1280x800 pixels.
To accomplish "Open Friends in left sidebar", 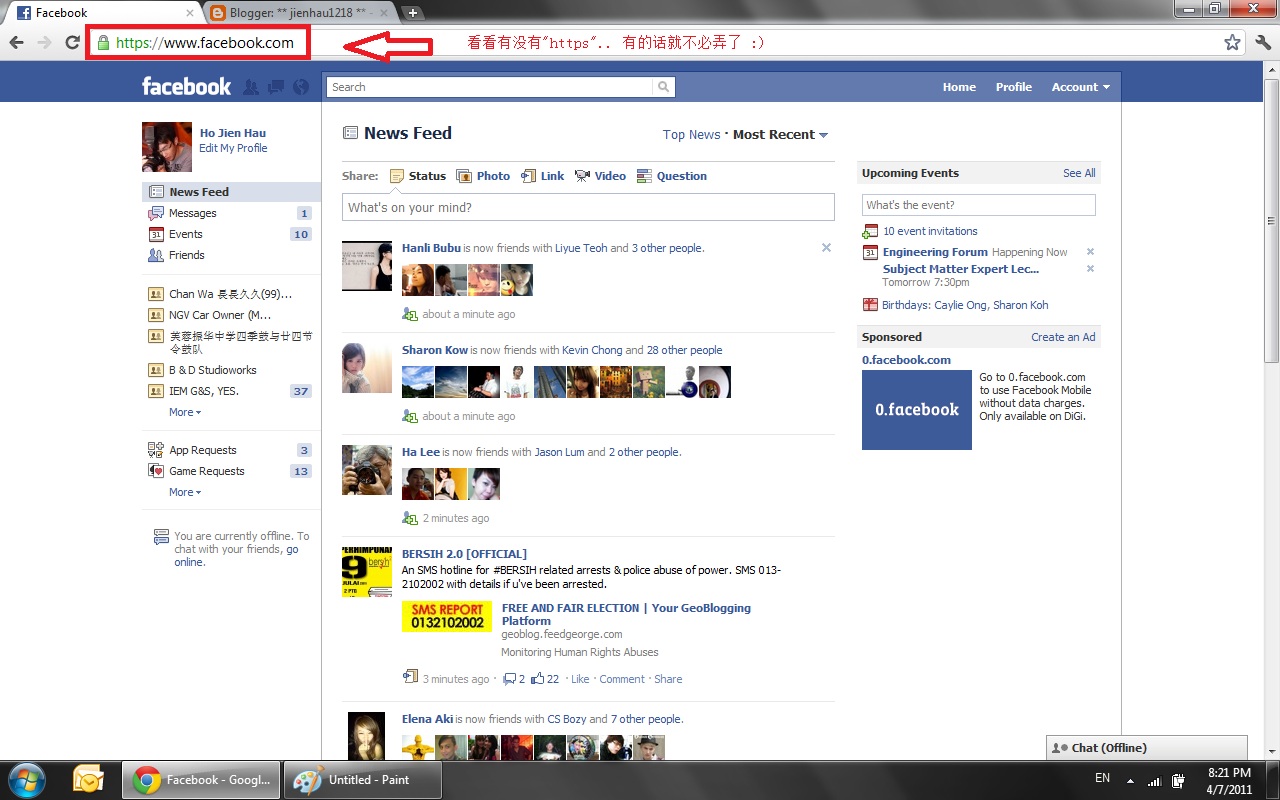I will pyautogui.click(x=231, y=255).
